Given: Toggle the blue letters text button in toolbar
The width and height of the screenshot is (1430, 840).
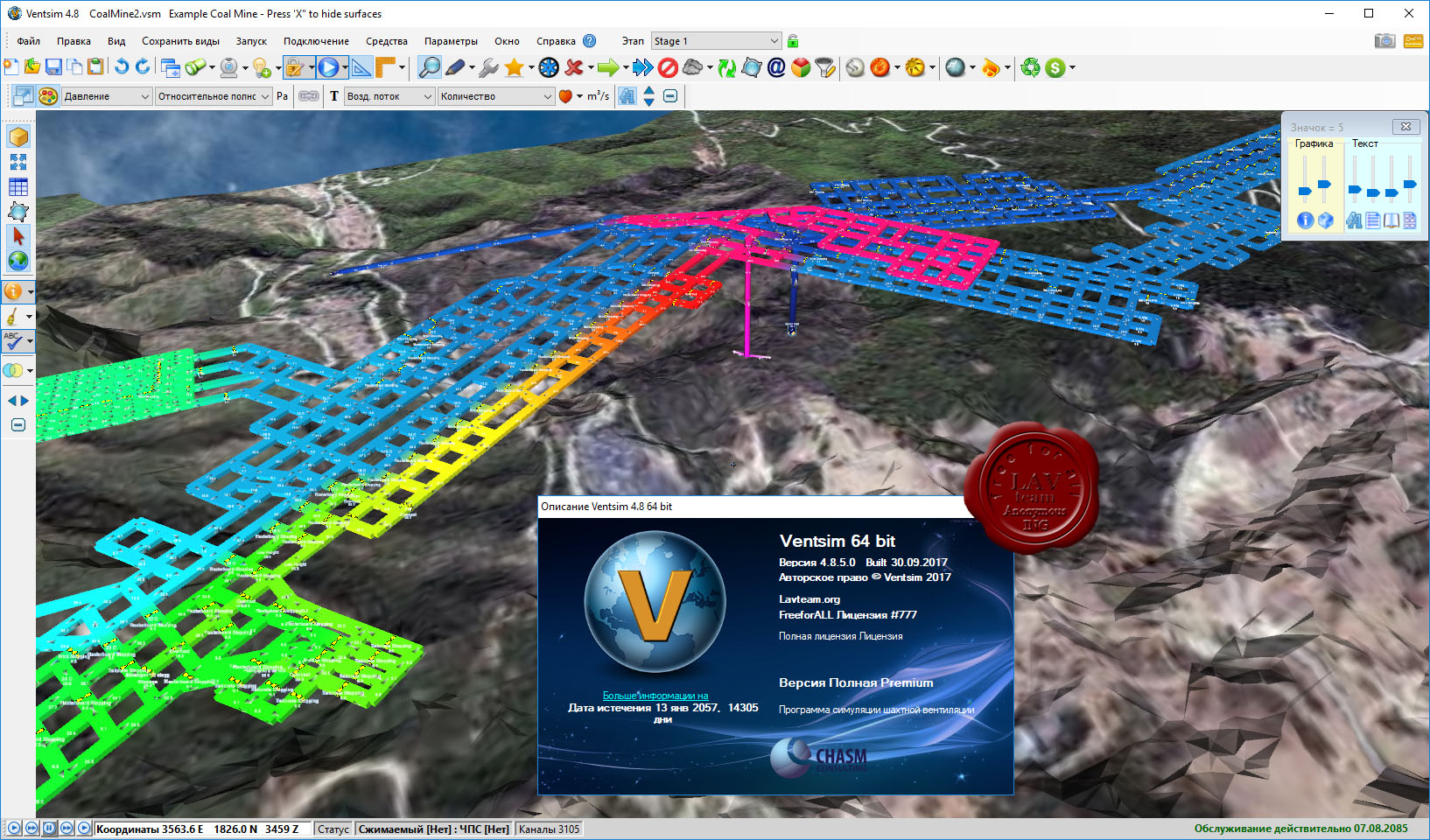Looking at the screenshot, I should point(627,96).
